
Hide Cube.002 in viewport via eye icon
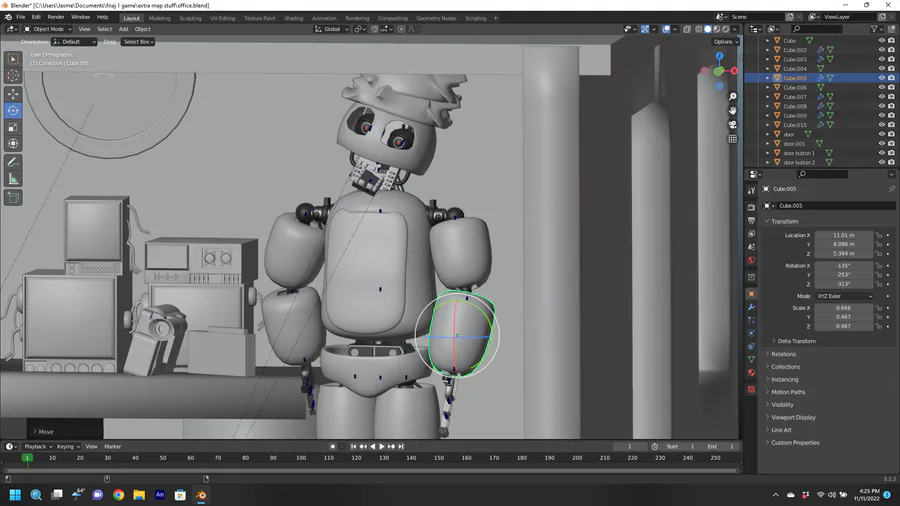[882, 50]
